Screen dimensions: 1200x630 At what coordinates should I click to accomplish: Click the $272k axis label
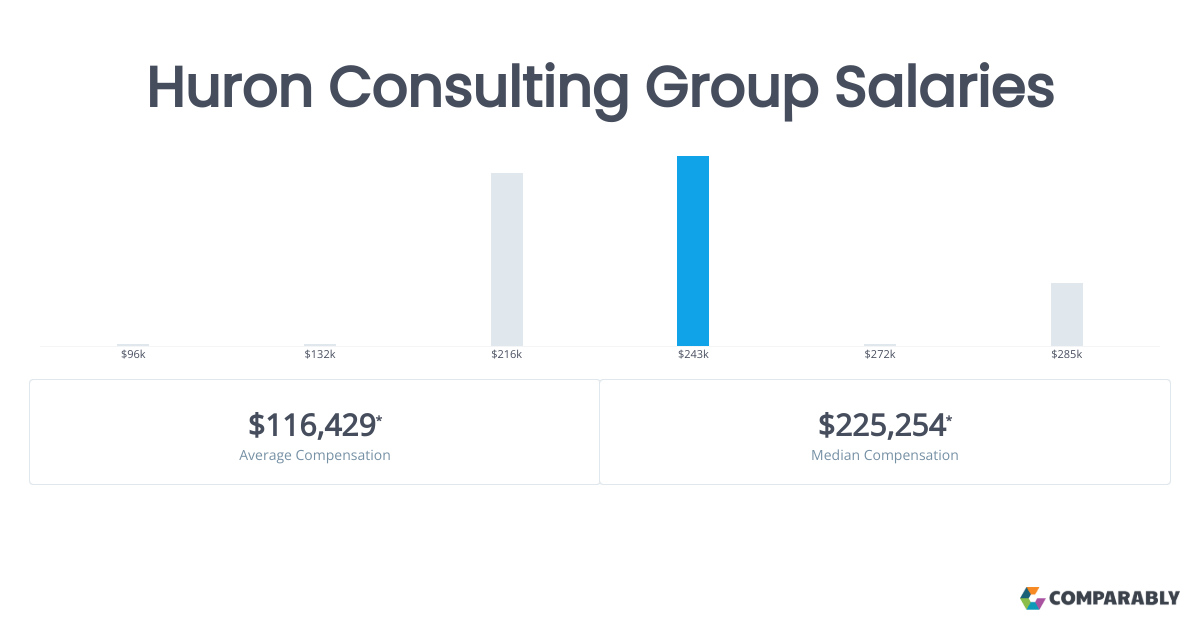tap(880, 355)
